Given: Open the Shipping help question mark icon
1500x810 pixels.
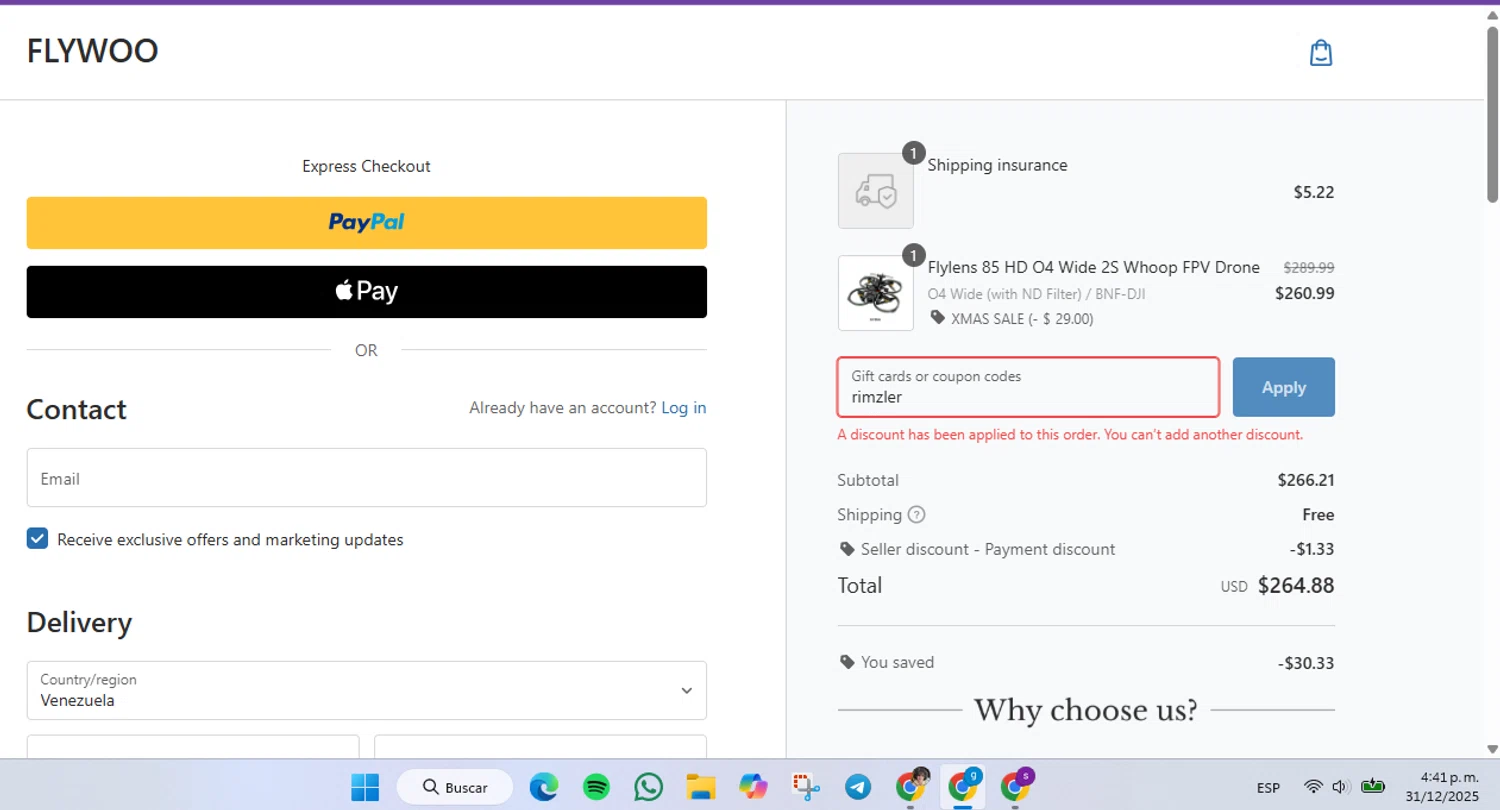Looking at the screenshot, I should click(x=916, y=515).
